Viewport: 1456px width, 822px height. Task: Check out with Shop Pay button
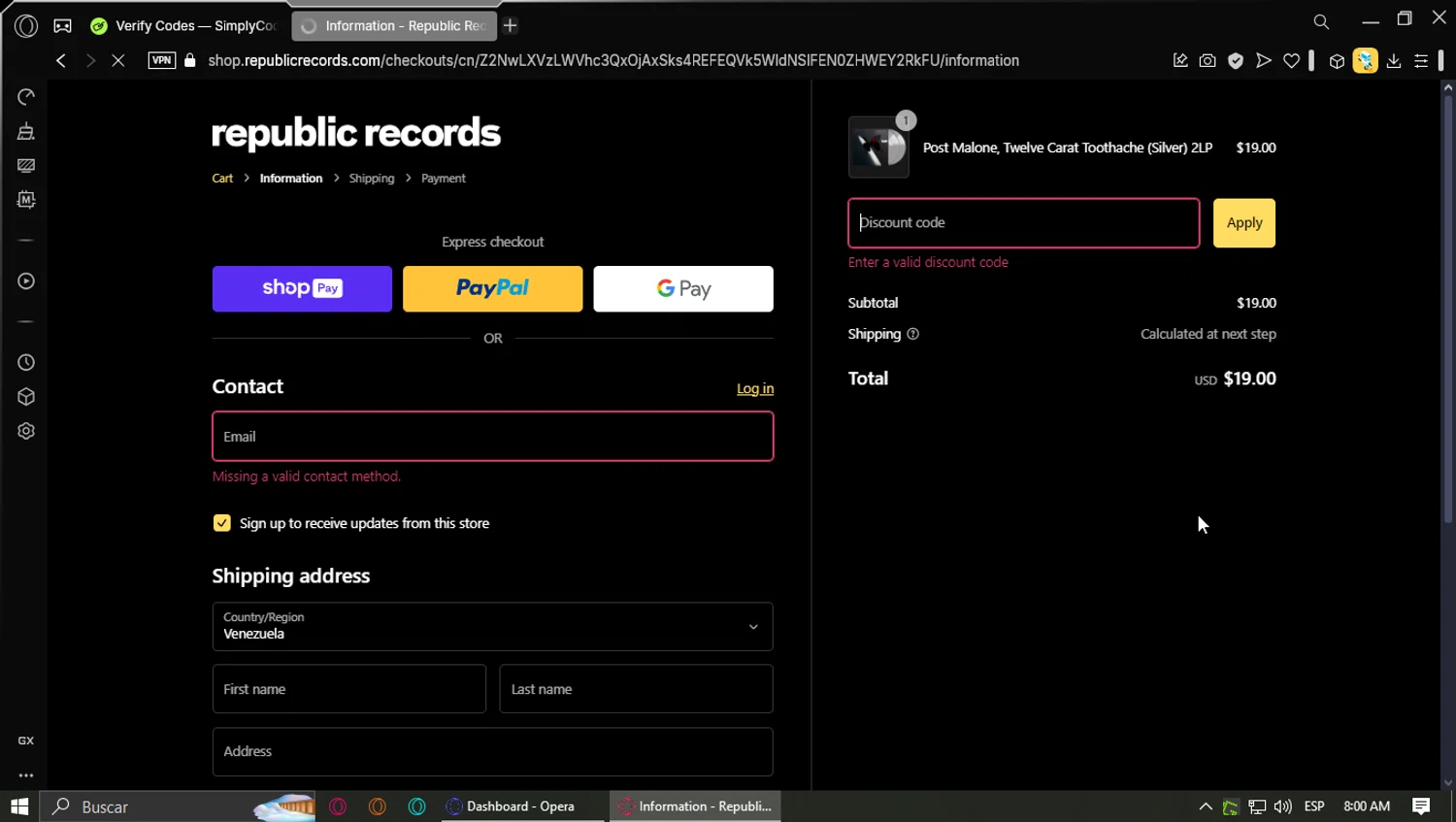pyautogui.click(x=302, y=288)
